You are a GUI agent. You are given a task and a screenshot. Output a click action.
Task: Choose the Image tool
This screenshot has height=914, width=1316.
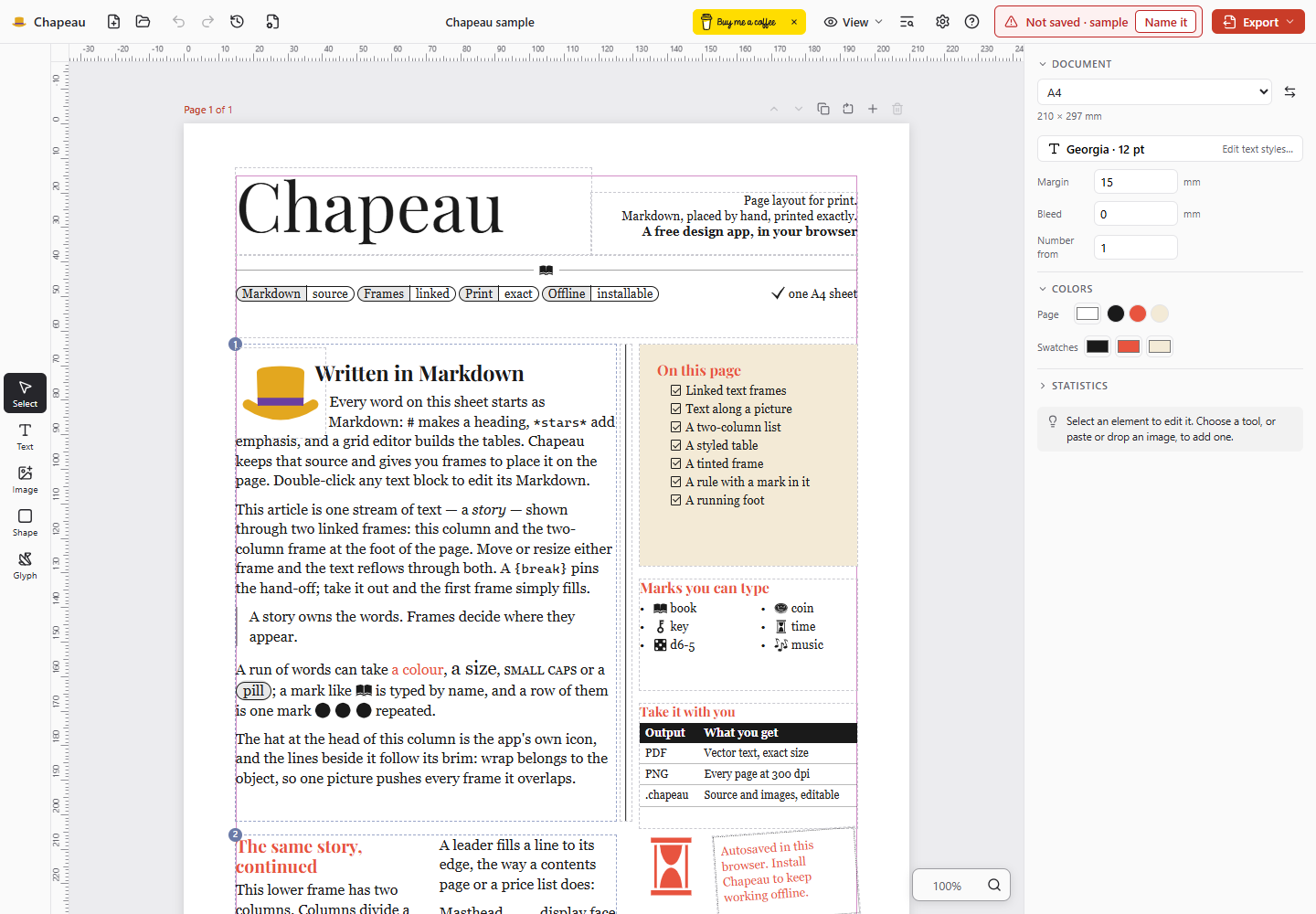[x=25, y=480]
